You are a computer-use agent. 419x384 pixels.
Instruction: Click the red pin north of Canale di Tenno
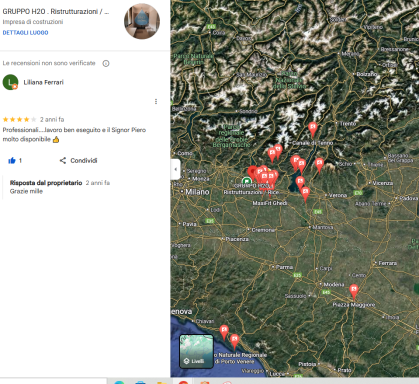click(x=313, y=129)
